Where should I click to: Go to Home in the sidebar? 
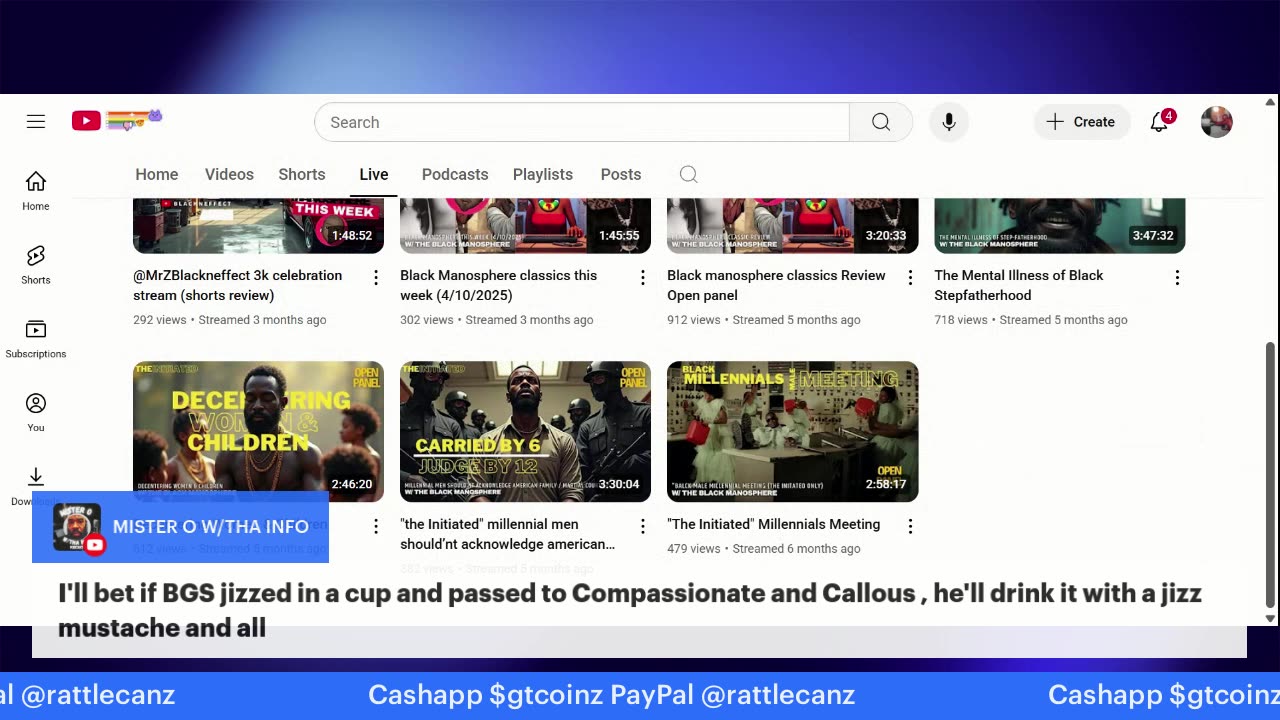(36, 191)
